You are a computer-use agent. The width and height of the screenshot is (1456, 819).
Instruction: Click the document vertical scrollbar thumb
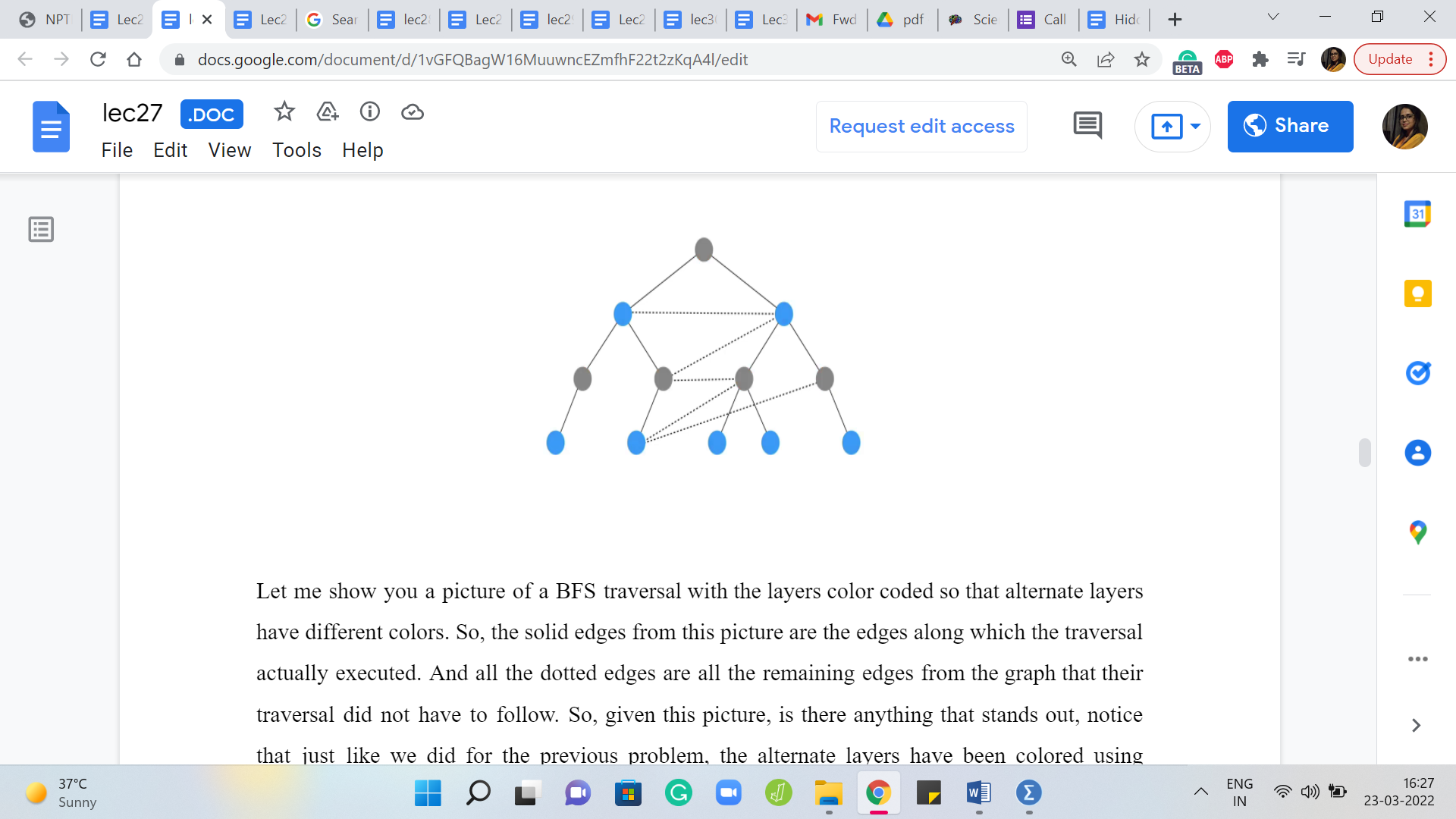click(1364, 453)
